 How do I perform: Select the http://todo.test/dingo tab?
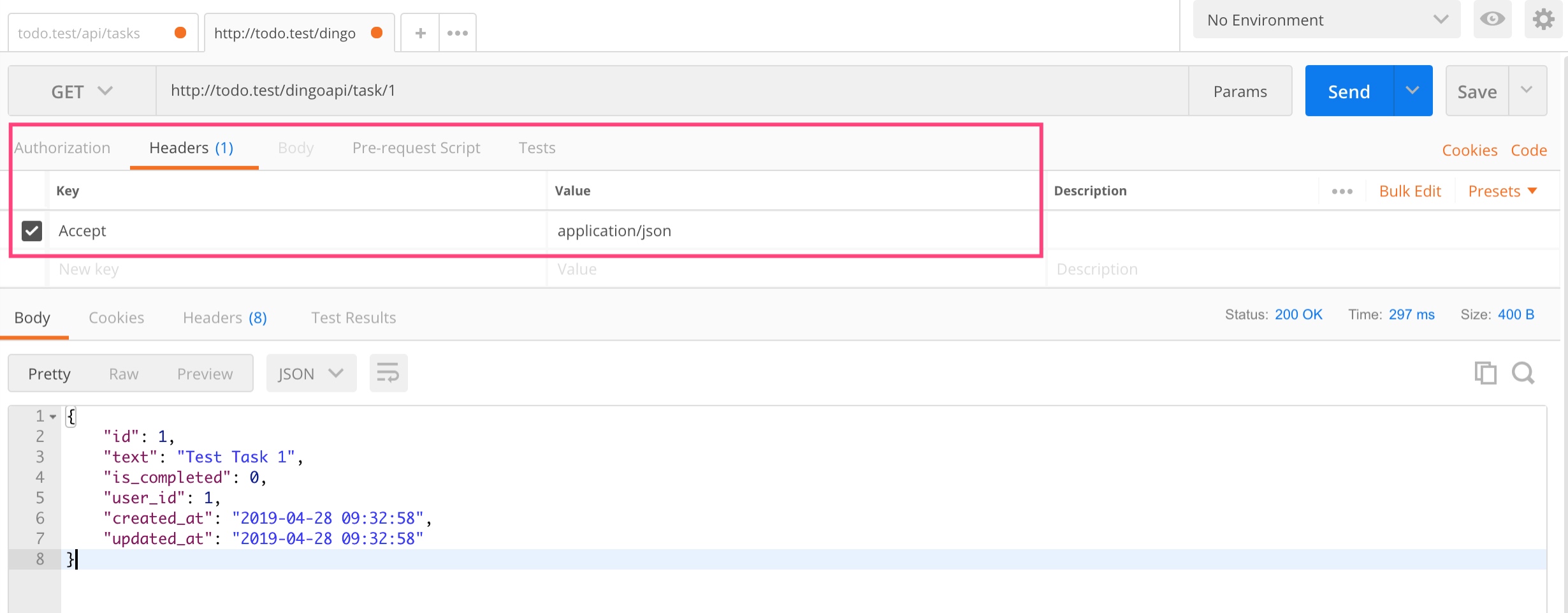tap(298, 33)
